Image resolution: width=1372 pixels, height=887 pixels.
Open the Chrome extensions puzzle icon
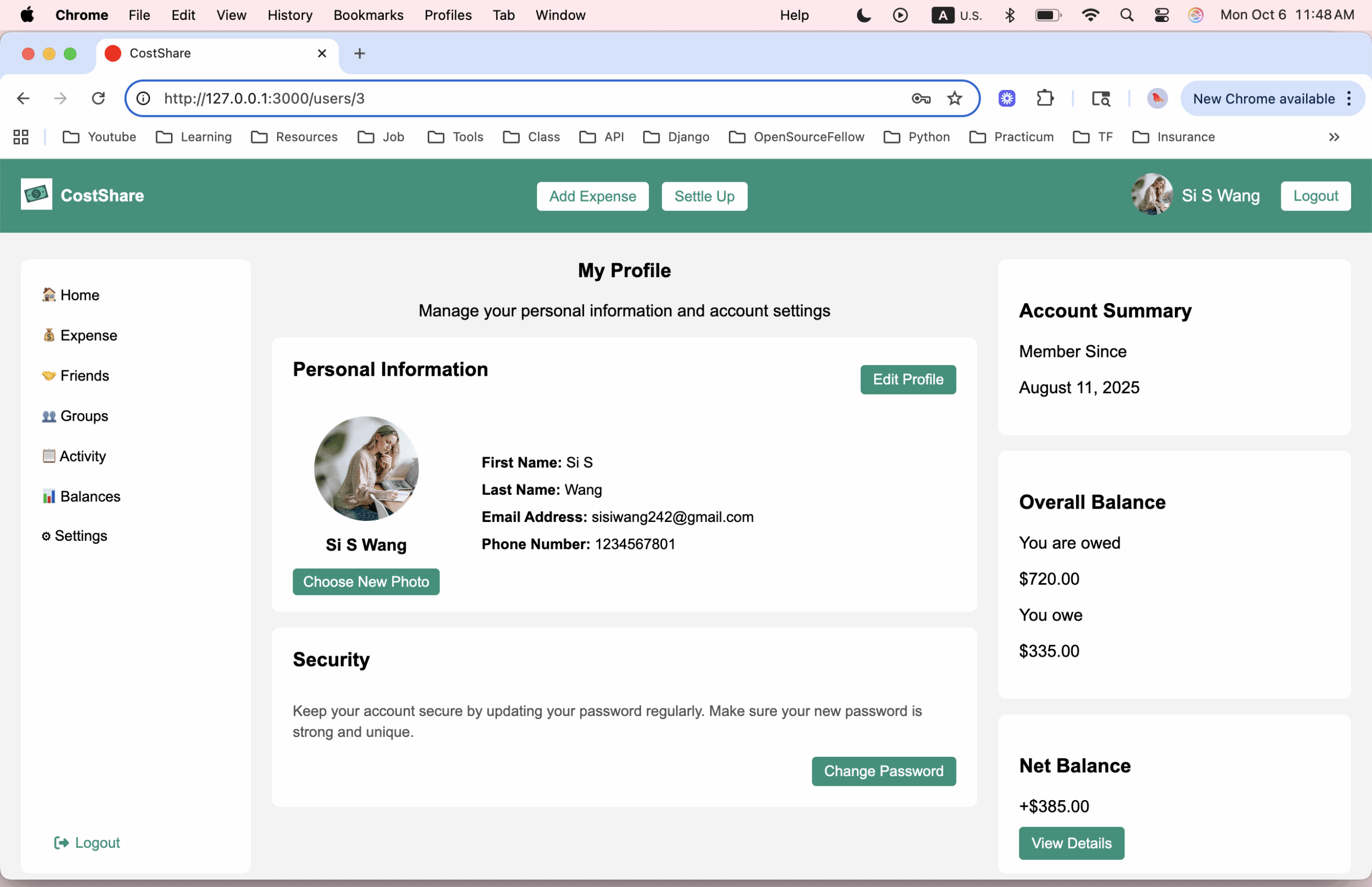click(1045, 99)
